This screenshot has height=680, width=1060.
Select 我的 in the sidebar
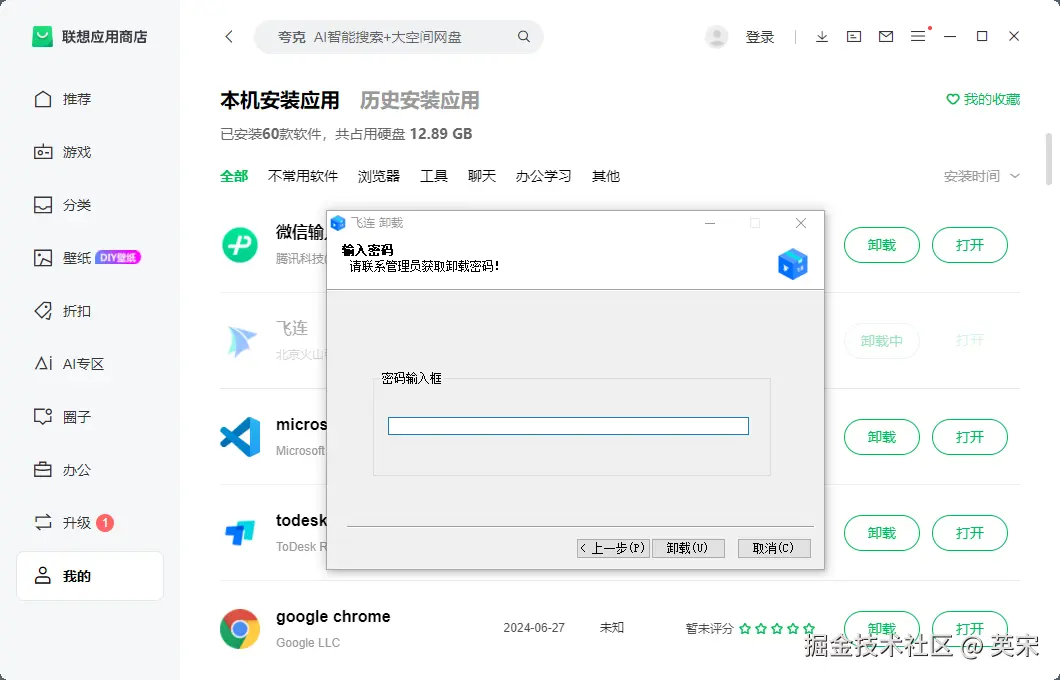point(90,576)
